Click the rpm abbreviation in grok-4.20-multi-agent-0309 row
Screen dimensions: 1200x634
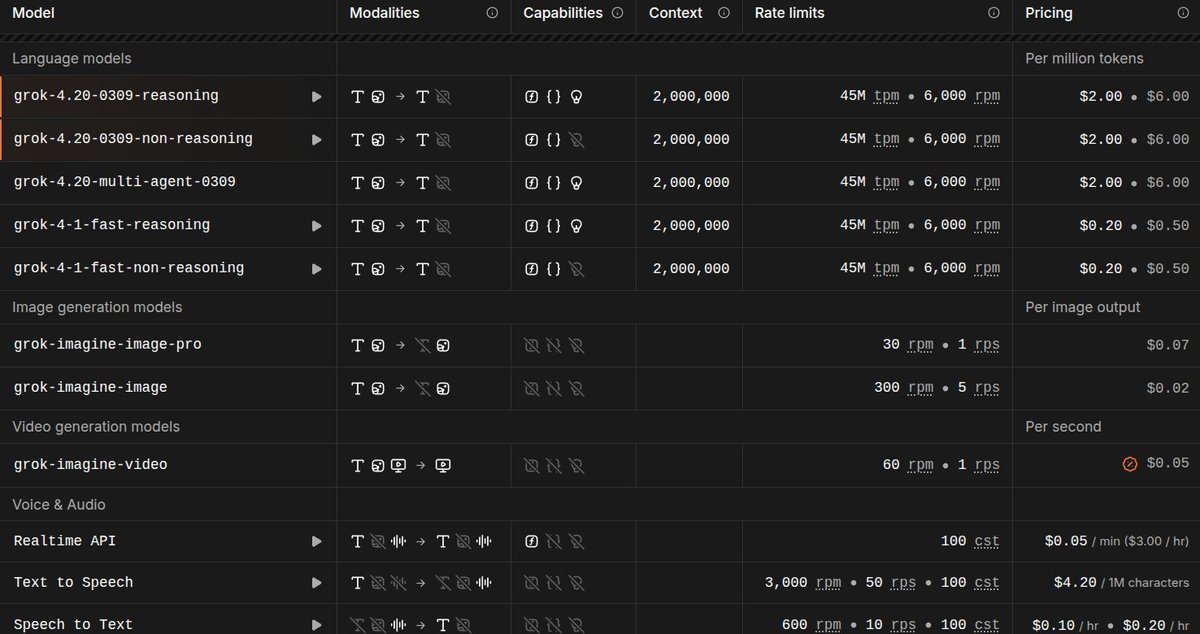coord(987,183)
